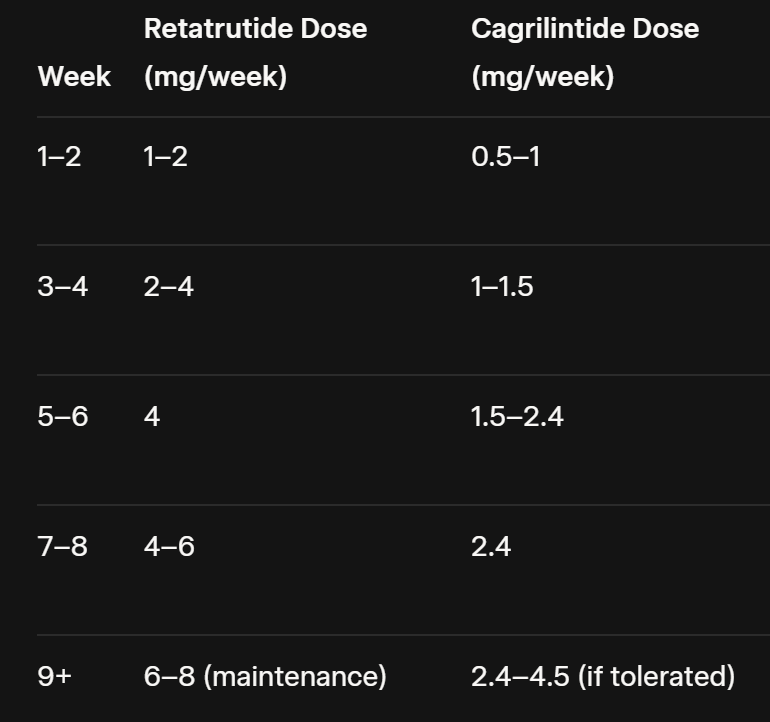
Task: Click the 6–8 (maintenance) Retatrutide cell
Action: [x=265, y=677]
